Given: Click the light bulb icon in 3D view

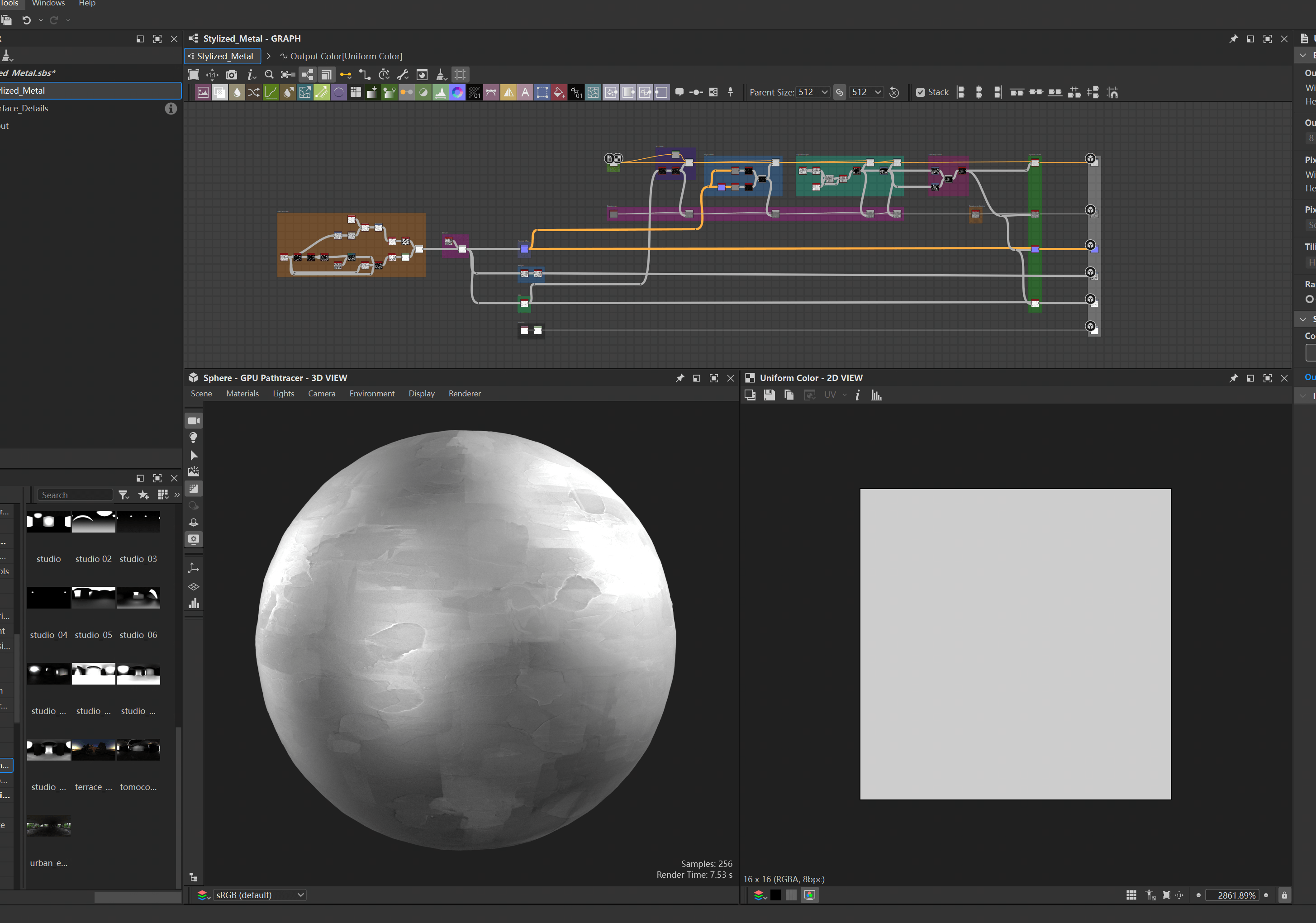Looking at the screenshot, I should point(194,438).
